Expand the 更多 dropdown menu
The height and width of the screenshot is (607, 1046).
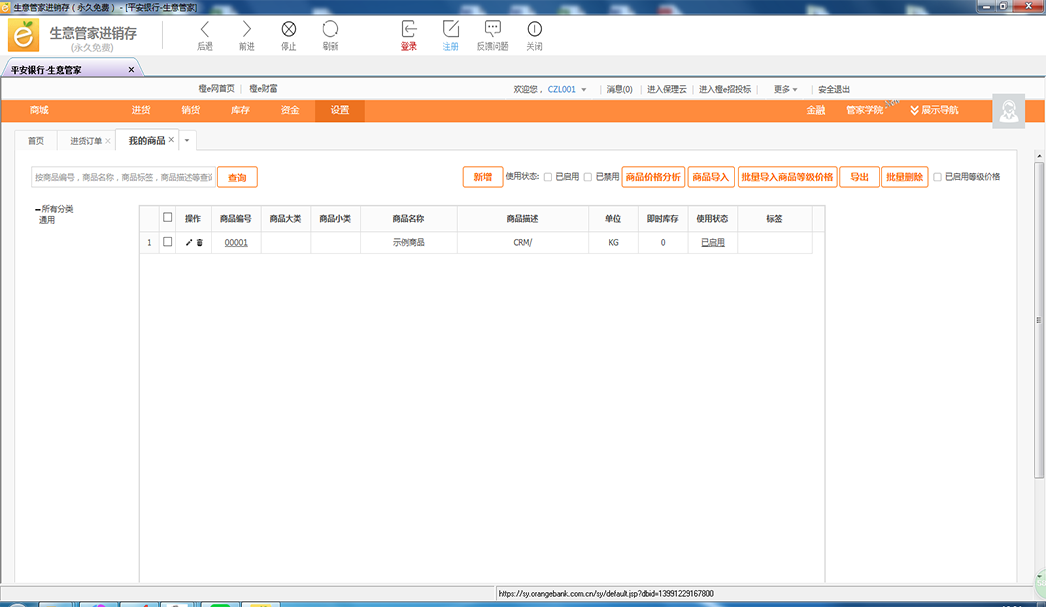tap(785, 89)
